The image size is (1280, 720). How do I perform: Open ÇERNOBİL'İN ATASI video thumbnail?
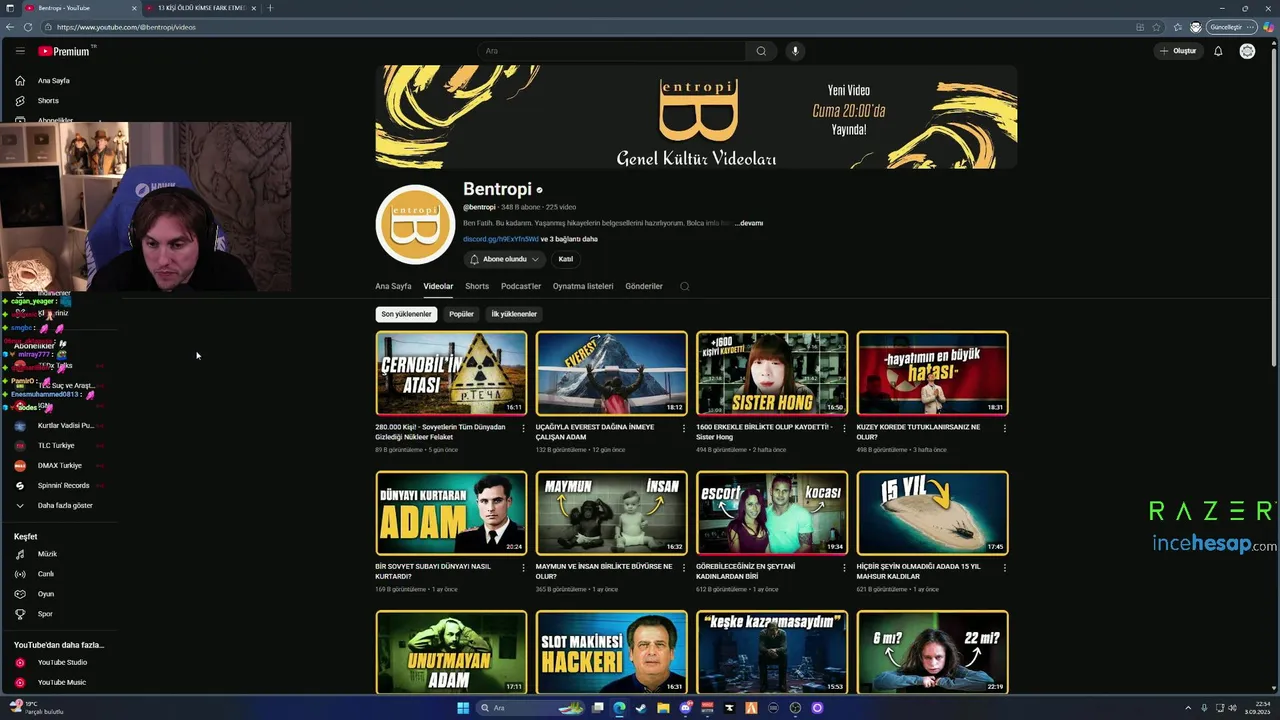pyautogui.click(x=451, y=373)
